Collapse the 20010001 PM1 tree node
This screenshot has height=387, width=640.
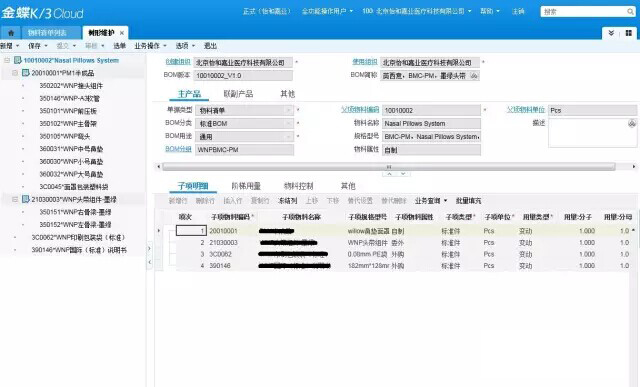tap(15, 73)
